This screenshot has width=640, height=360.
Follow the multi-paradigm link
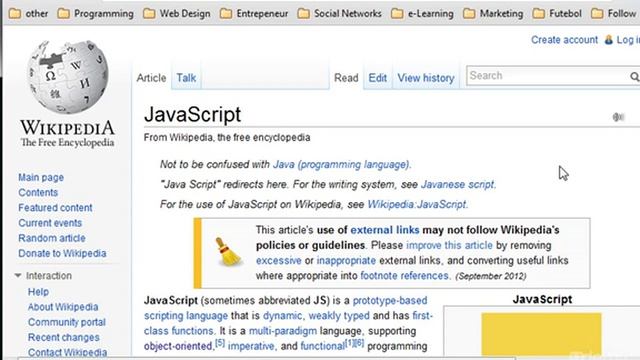pos(282,331)
